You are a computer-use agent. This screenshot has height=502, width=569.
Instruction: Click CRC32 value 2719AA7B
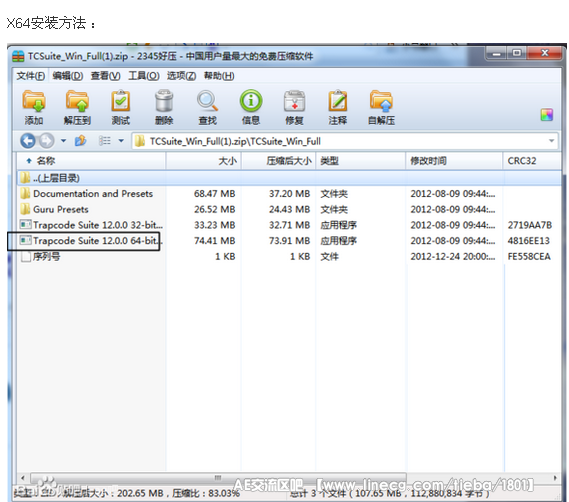click(530, 225)
